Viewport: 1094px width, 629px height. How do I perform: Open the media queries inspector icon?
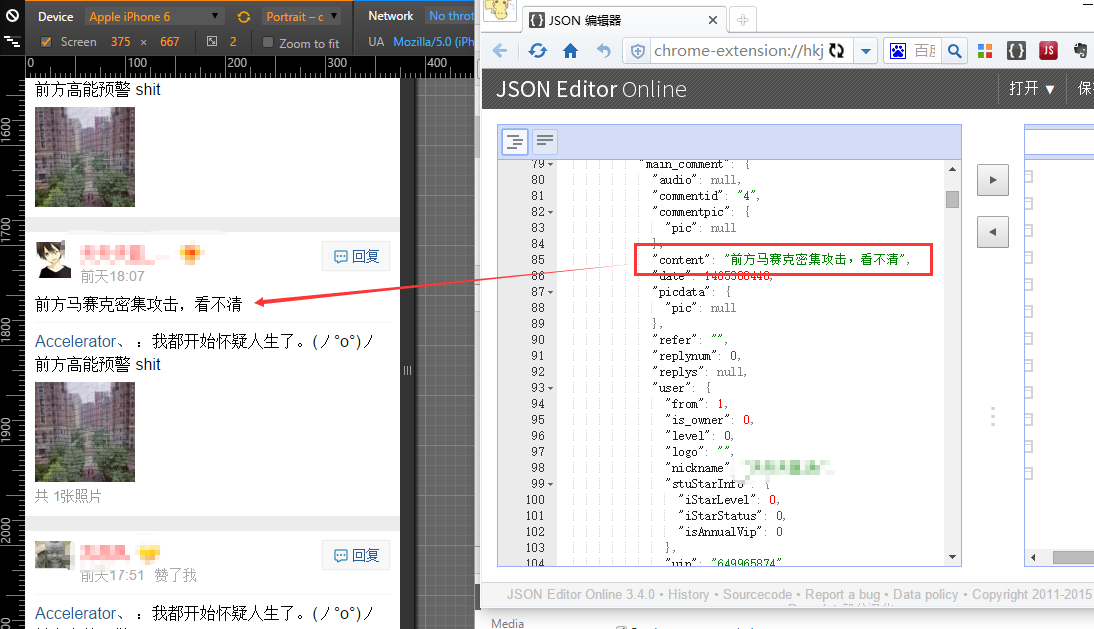13,42
